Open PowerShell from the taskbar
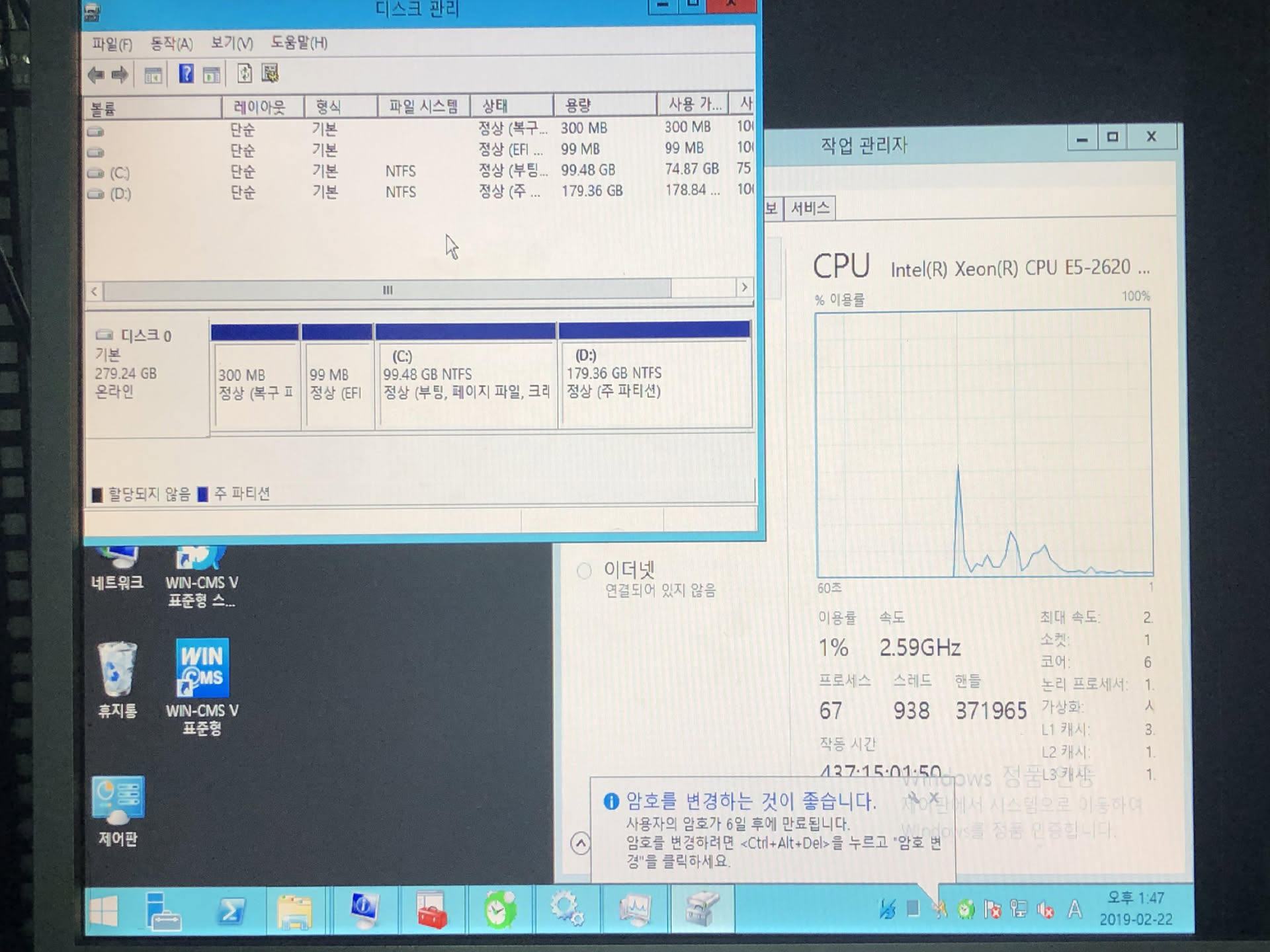 pyautogui.click(x=230, y=911)
